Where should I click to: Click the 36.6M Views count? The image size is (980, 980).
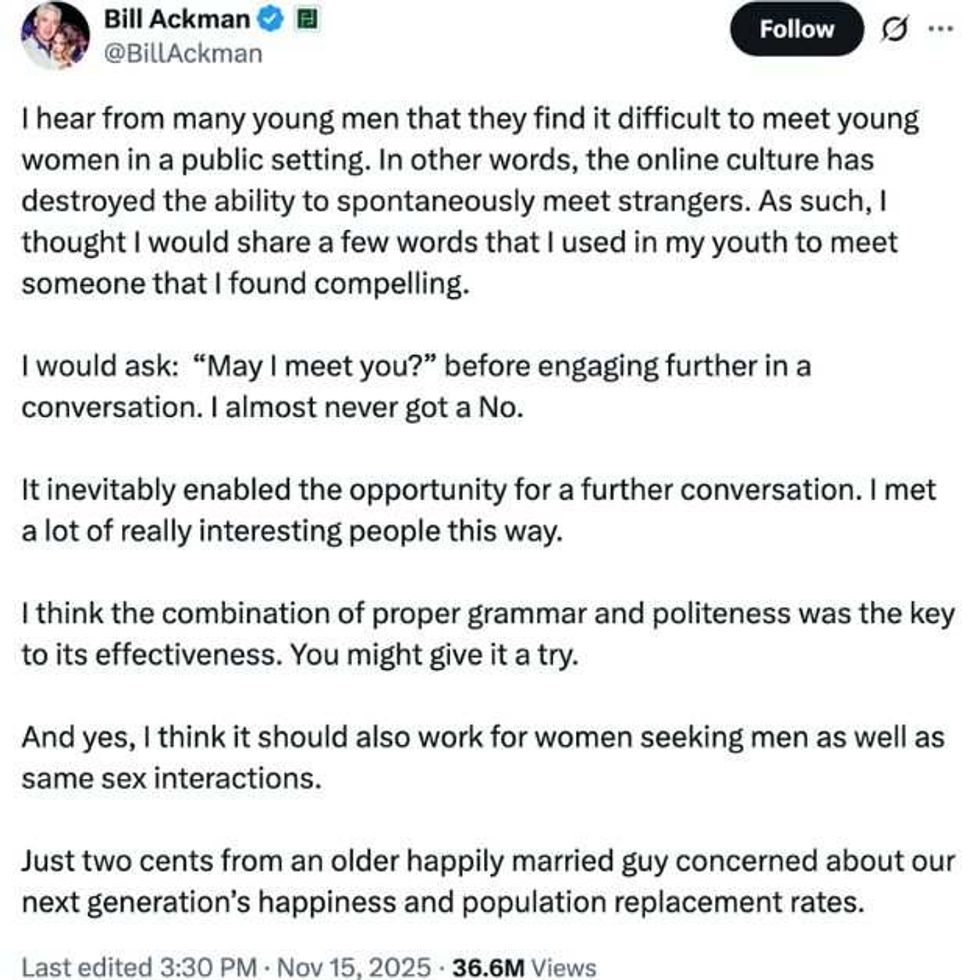(x=524, y=967)
